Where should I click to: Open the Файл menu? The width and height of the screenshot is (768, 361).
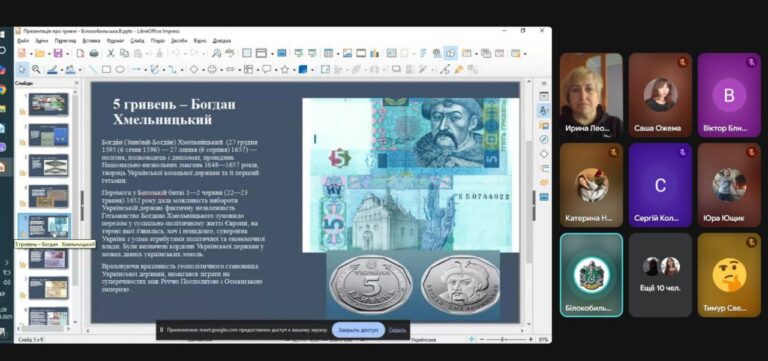tap(23, 41)
